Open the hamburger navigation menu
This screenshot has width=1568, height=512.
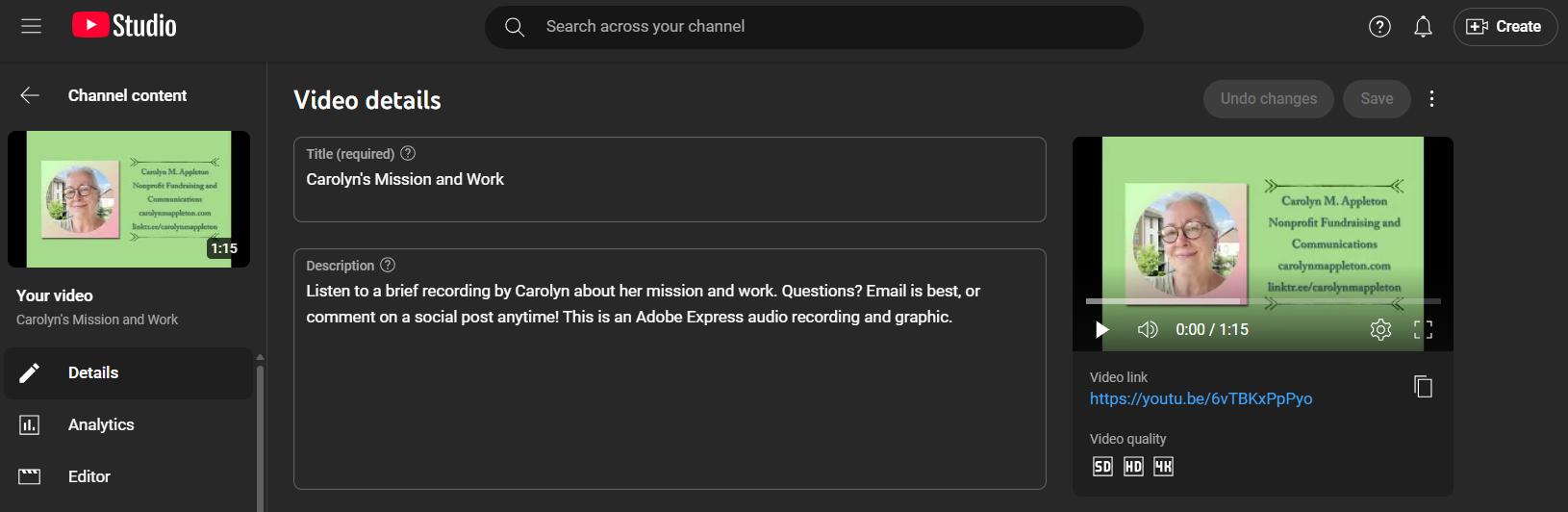[x=31, y=27]
